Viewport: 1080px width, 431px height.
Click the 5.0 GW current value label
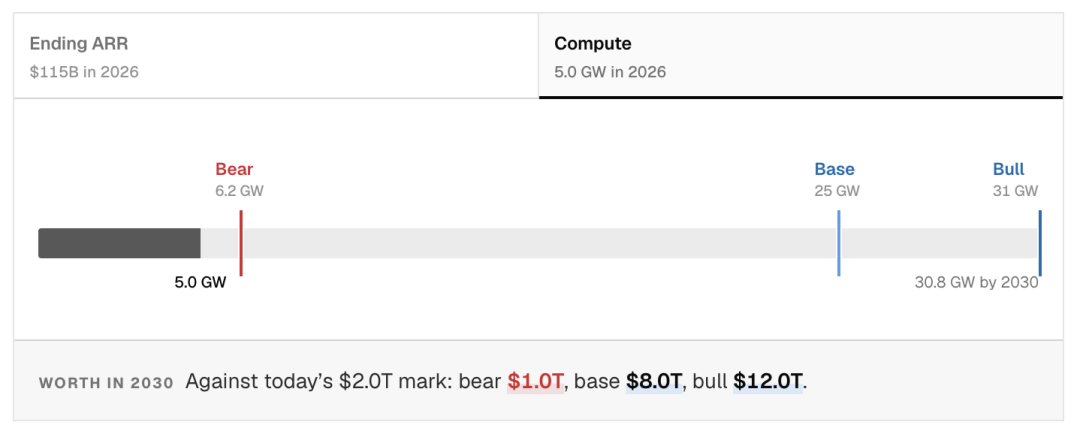coord(200,282)
